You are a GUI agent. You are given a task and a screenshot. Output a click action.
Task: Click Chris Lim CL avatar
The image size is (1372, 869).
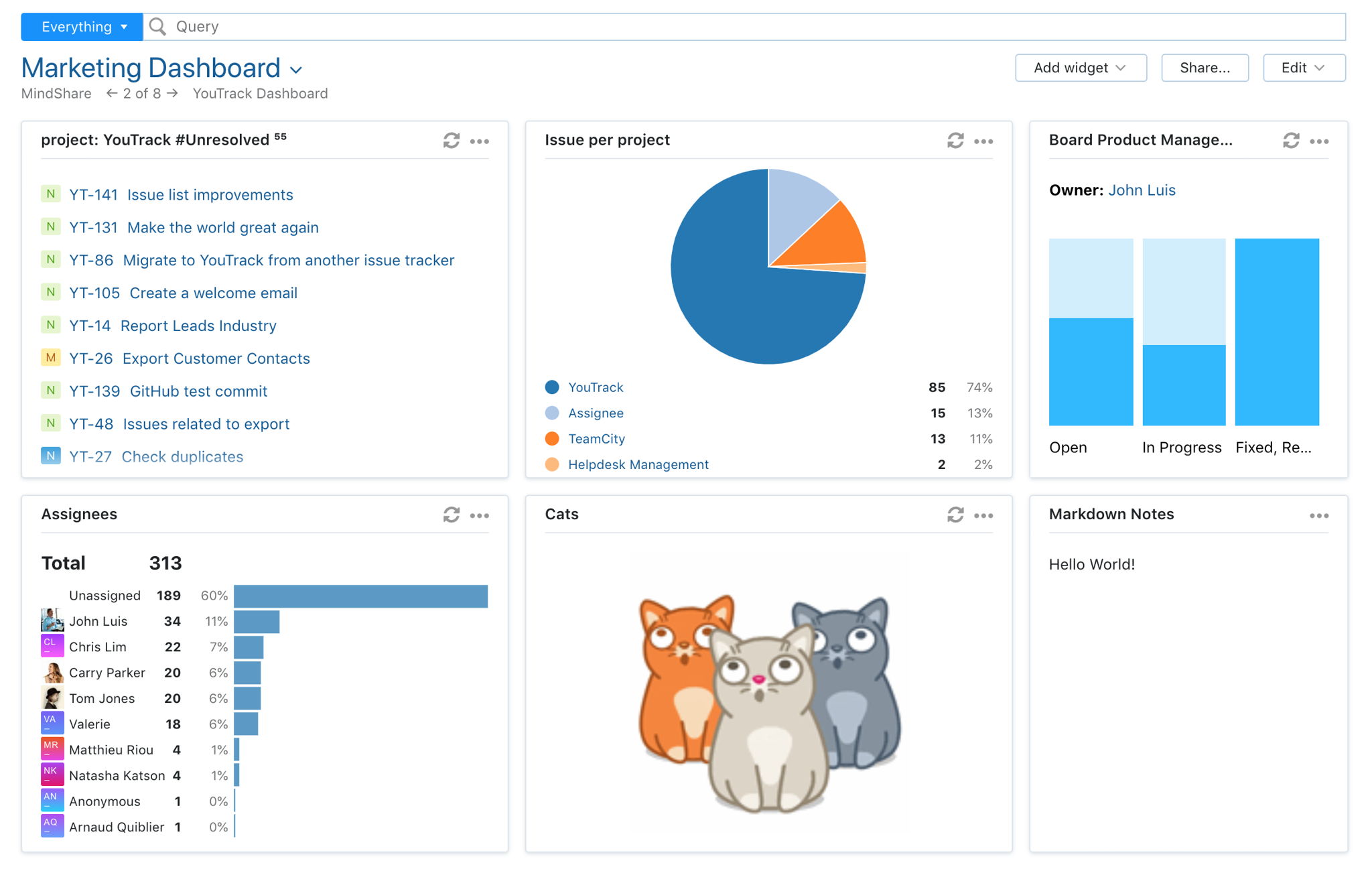click(52, 646)
